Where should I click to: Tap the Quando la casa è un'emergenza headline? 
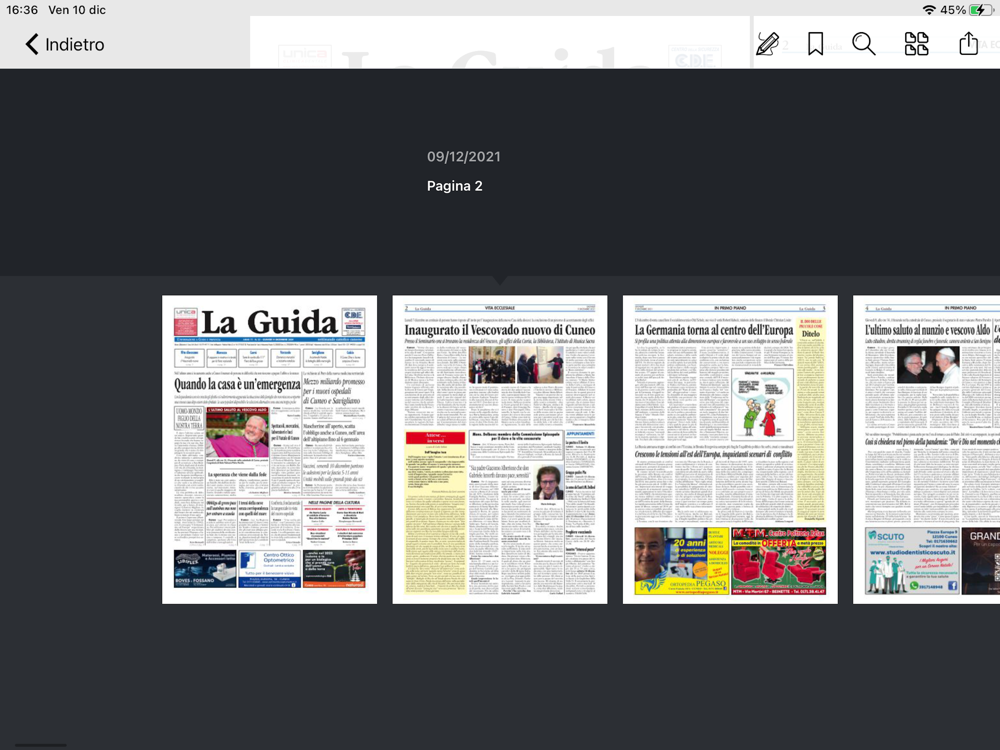(x=237, y=385)
